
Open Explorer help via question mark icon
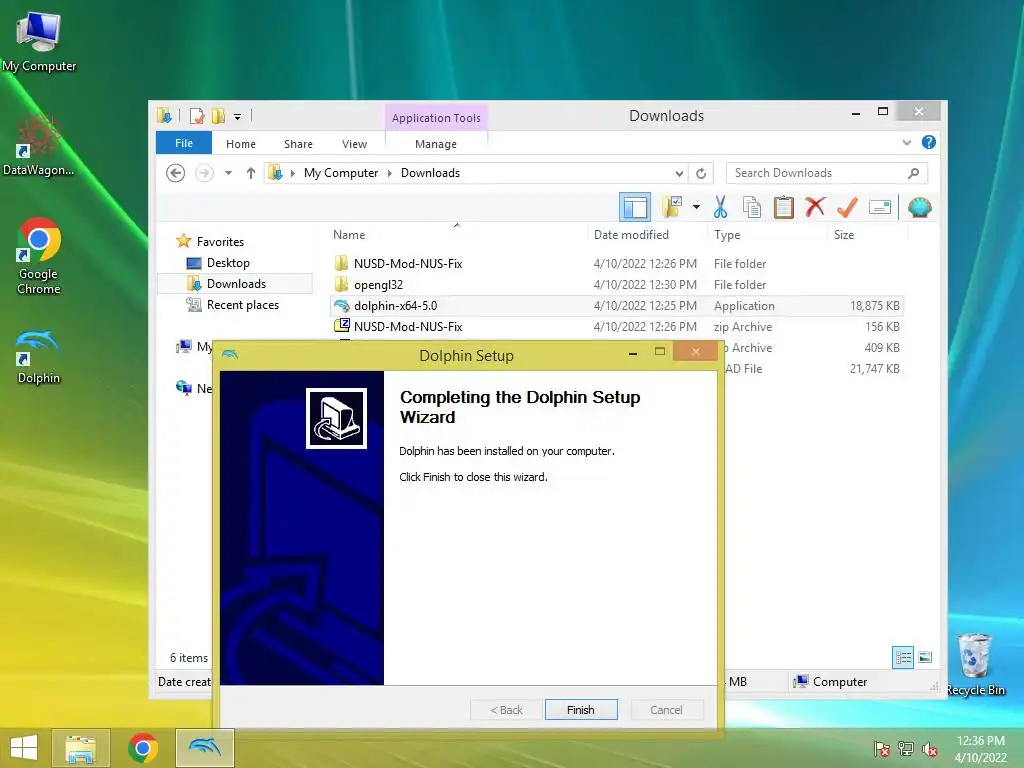pos(929,142)
